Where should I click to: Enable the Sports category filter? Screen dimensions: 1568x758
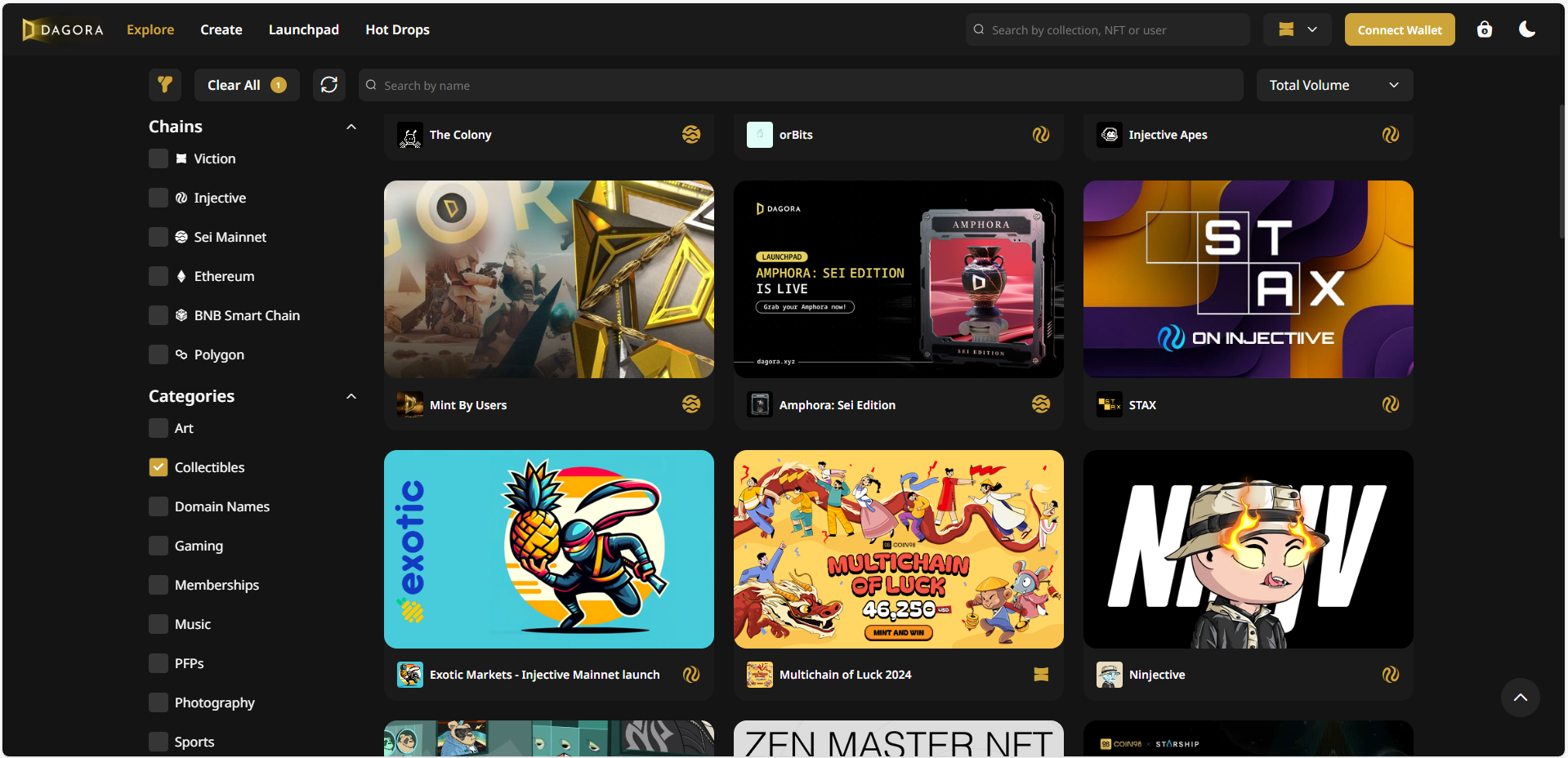pyautogui.click(x=159, y=742)
